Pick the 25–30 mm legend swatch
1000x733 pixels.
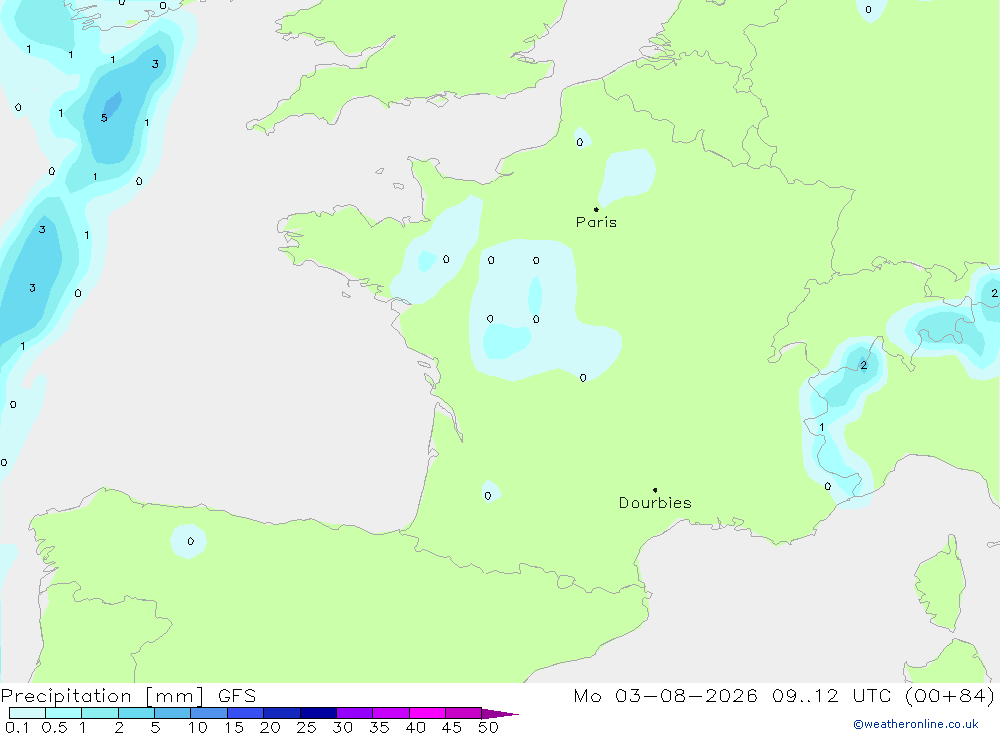click(318, 713)
